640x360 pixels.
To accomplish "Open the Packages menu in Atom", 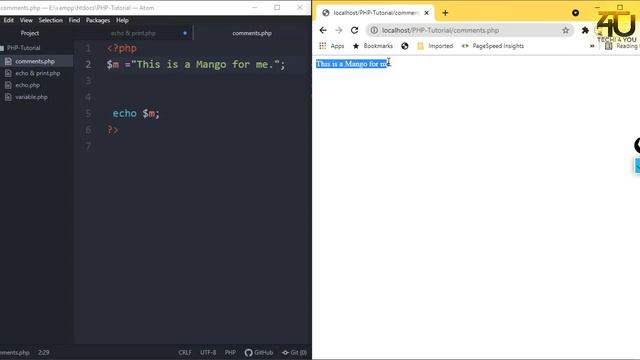I will pyautogui.click(x=98, y=20).
